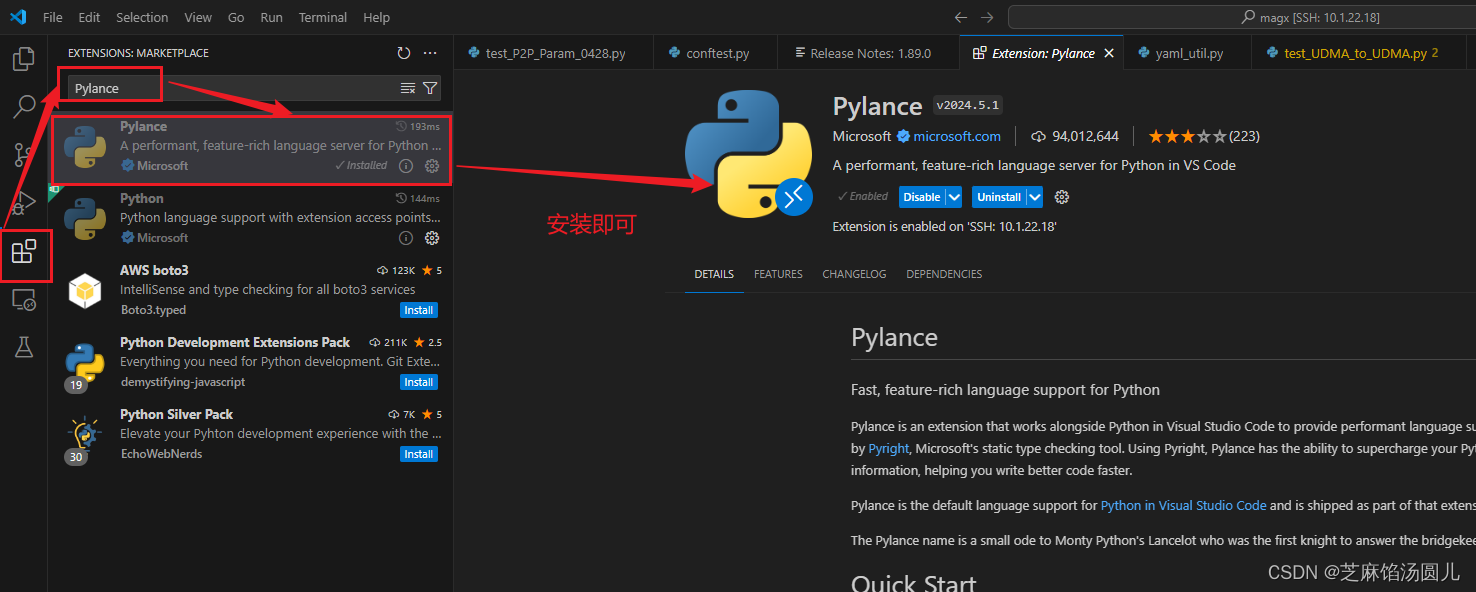Go back with the navigation arrow
Screen dimensions: 1476x592
tap(961, 17)
